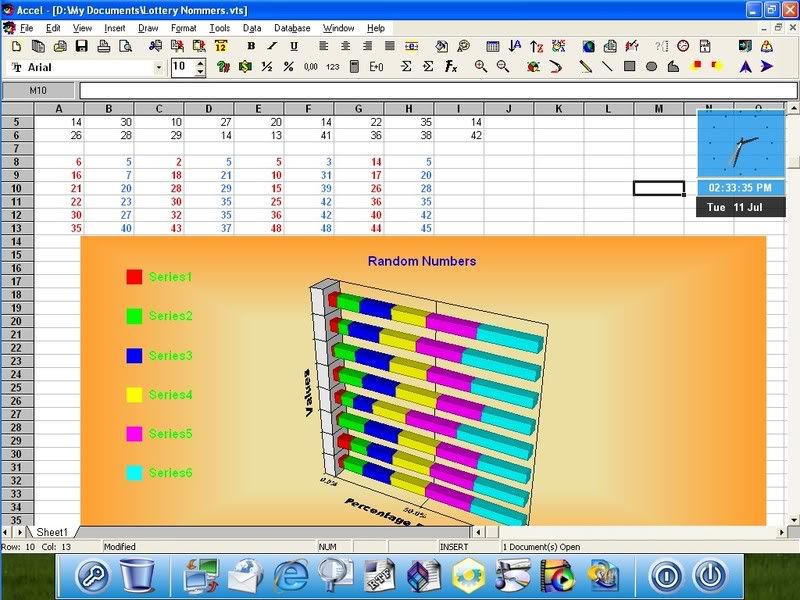Image resolution: width=800 pixels, height=600 pixels.
Task: Open the Arial font dropdown arrow
Action: 159,67
